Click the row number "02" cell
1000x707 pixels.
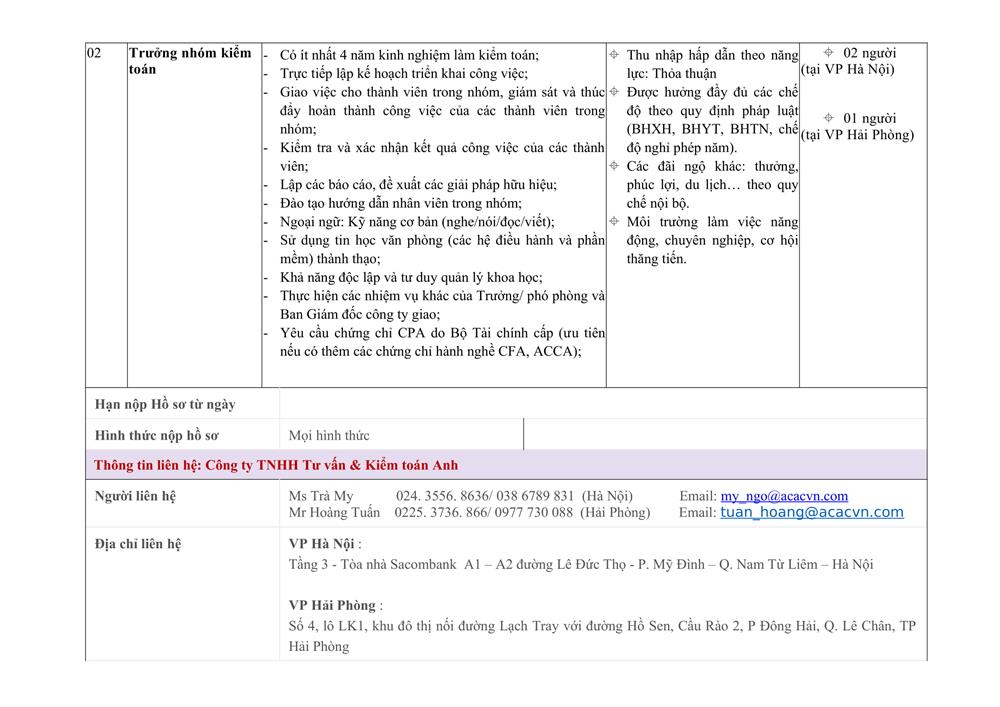coord(95,53)
